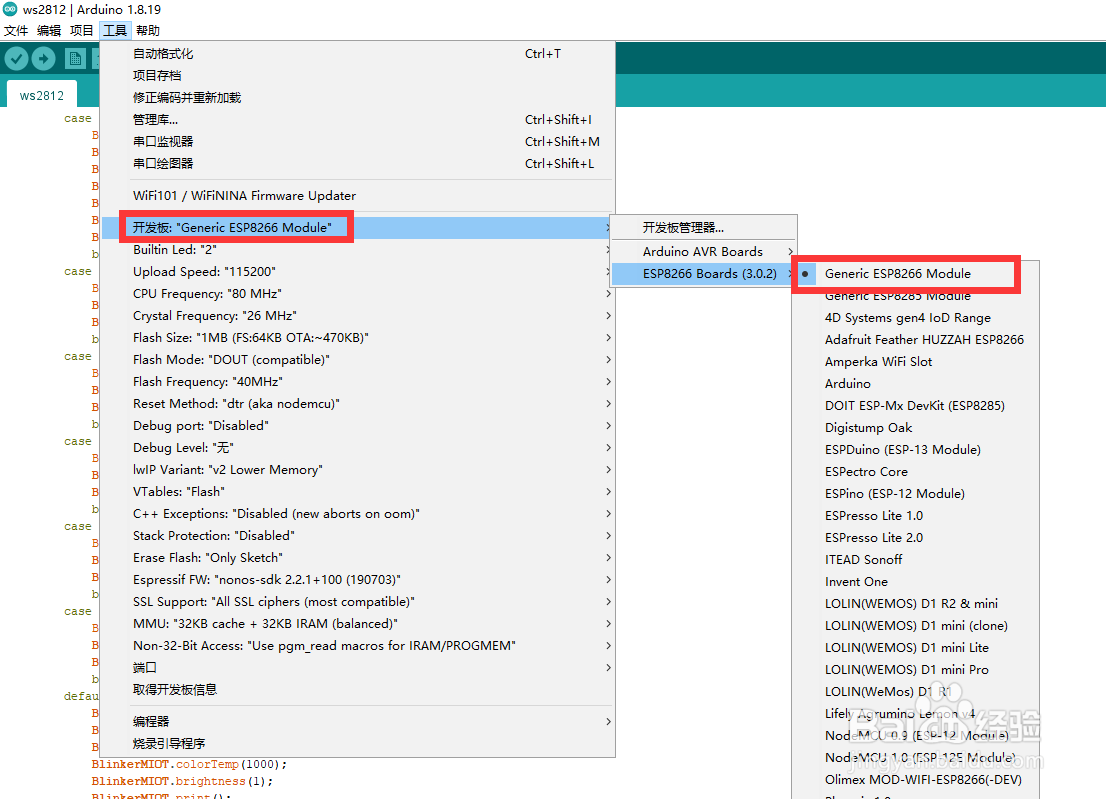
Task: Click the New sketch toolbar icon
Action: [75, 59]
